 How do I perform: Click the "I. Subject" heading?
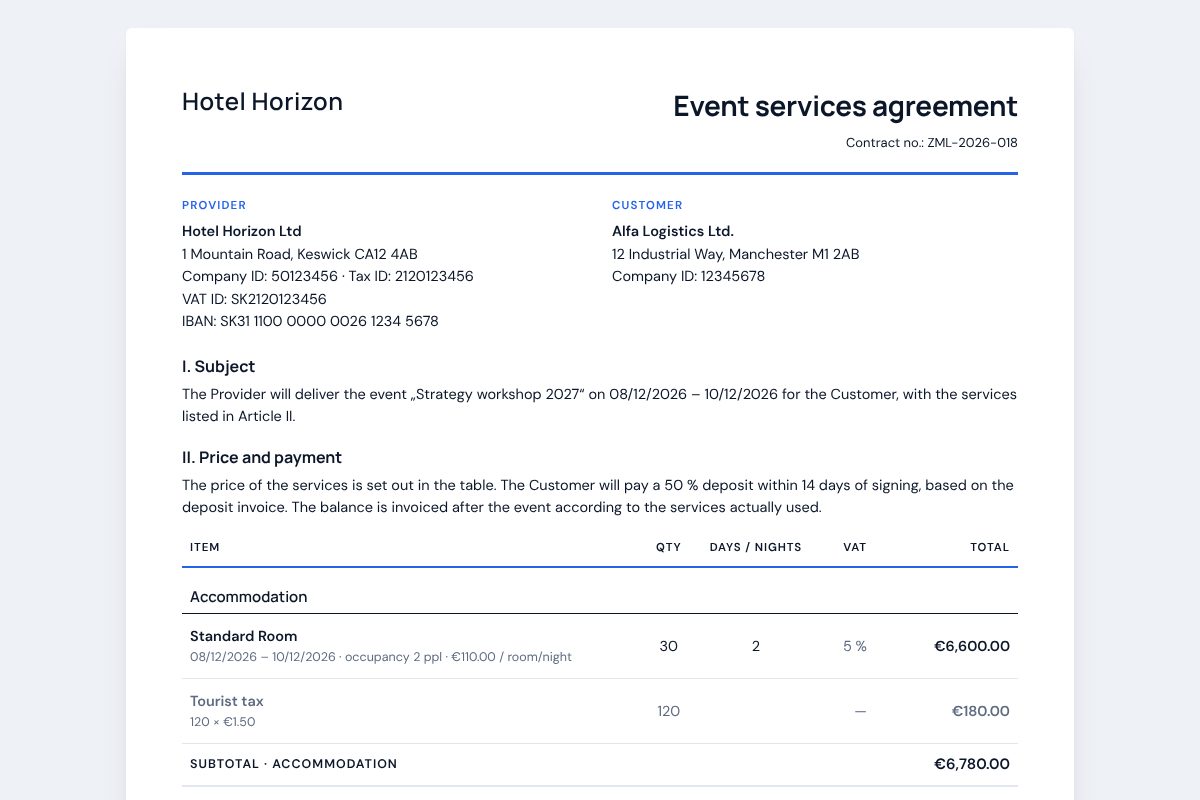coord(218,366)
